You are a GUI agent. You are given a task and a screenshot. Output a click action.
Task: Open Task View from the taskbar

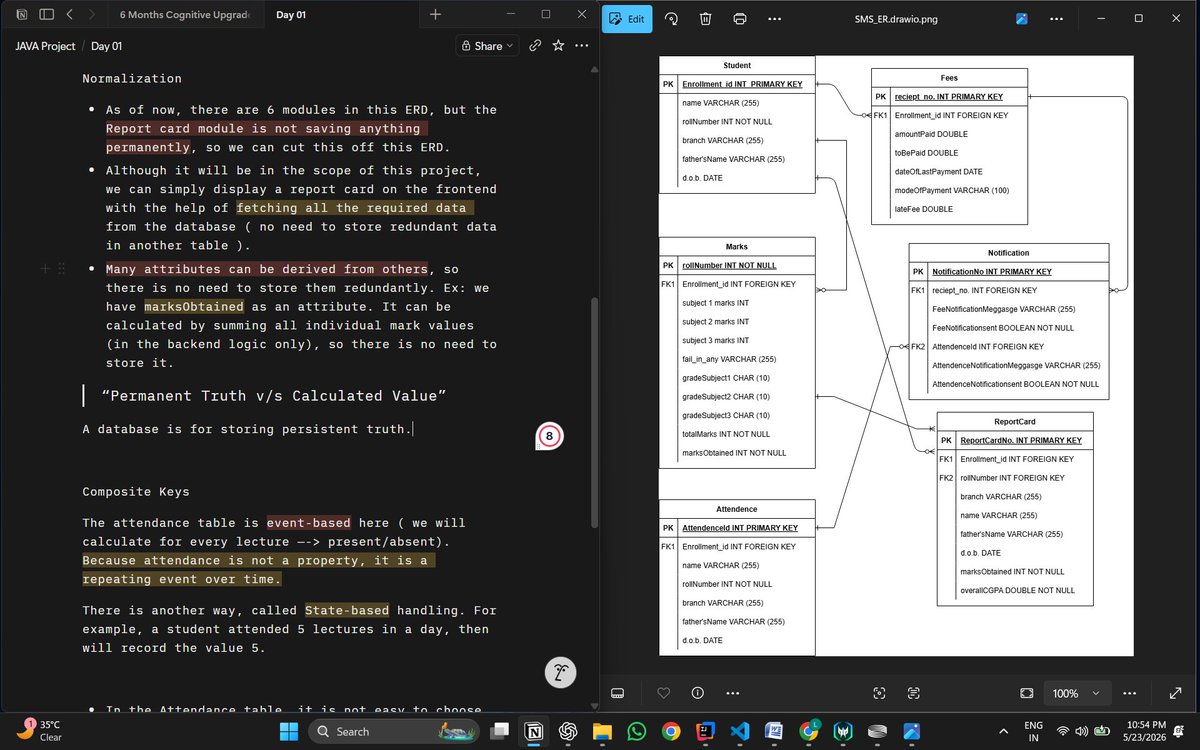click(501, 731)
